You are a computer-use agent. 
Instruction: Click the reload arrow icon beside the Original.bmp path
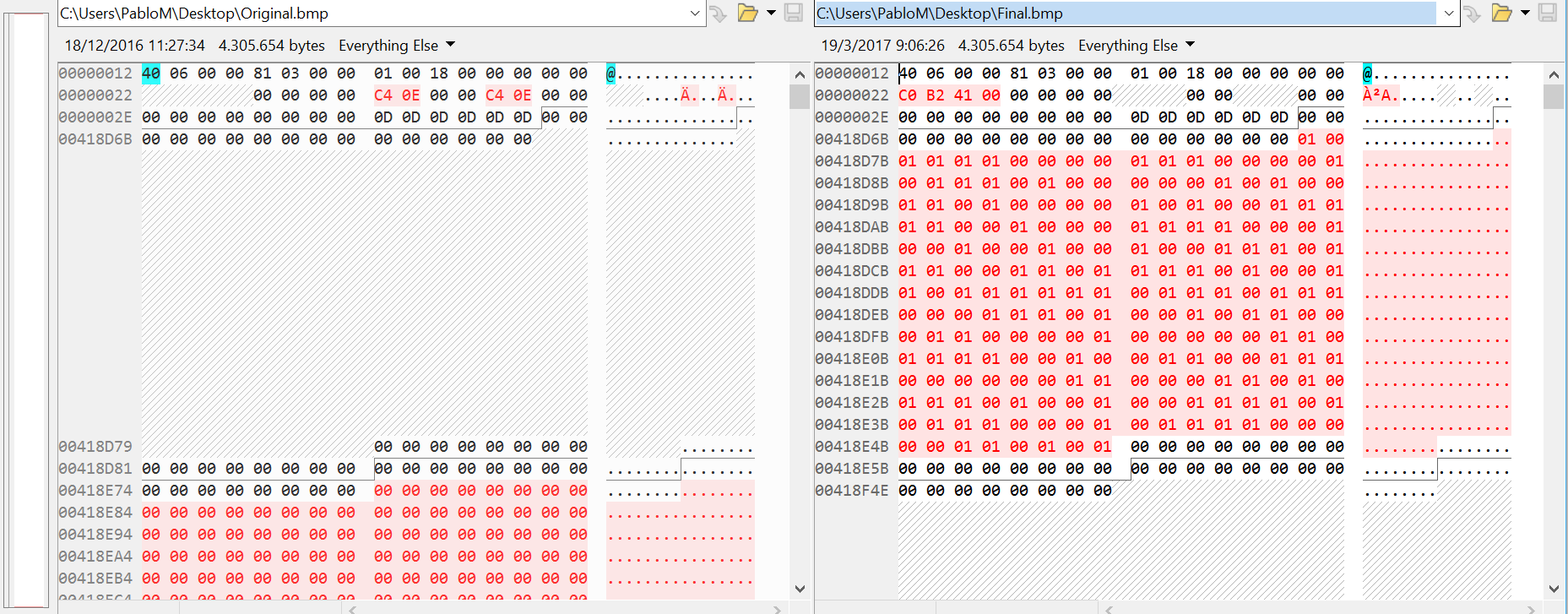click(718, 14)
